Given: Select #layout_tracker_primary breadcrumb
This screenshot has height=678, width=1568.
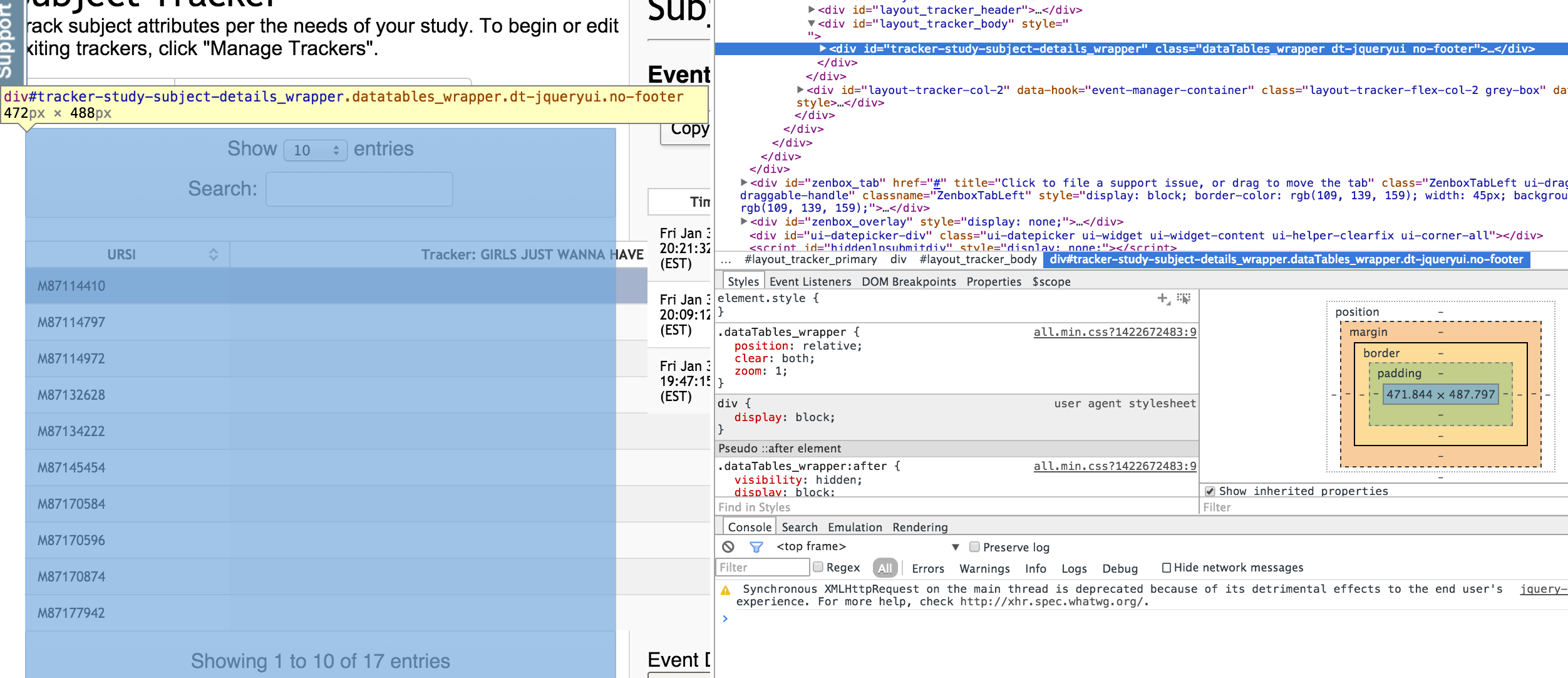Looking at the screenshot, I should click(x=810, y=259).
